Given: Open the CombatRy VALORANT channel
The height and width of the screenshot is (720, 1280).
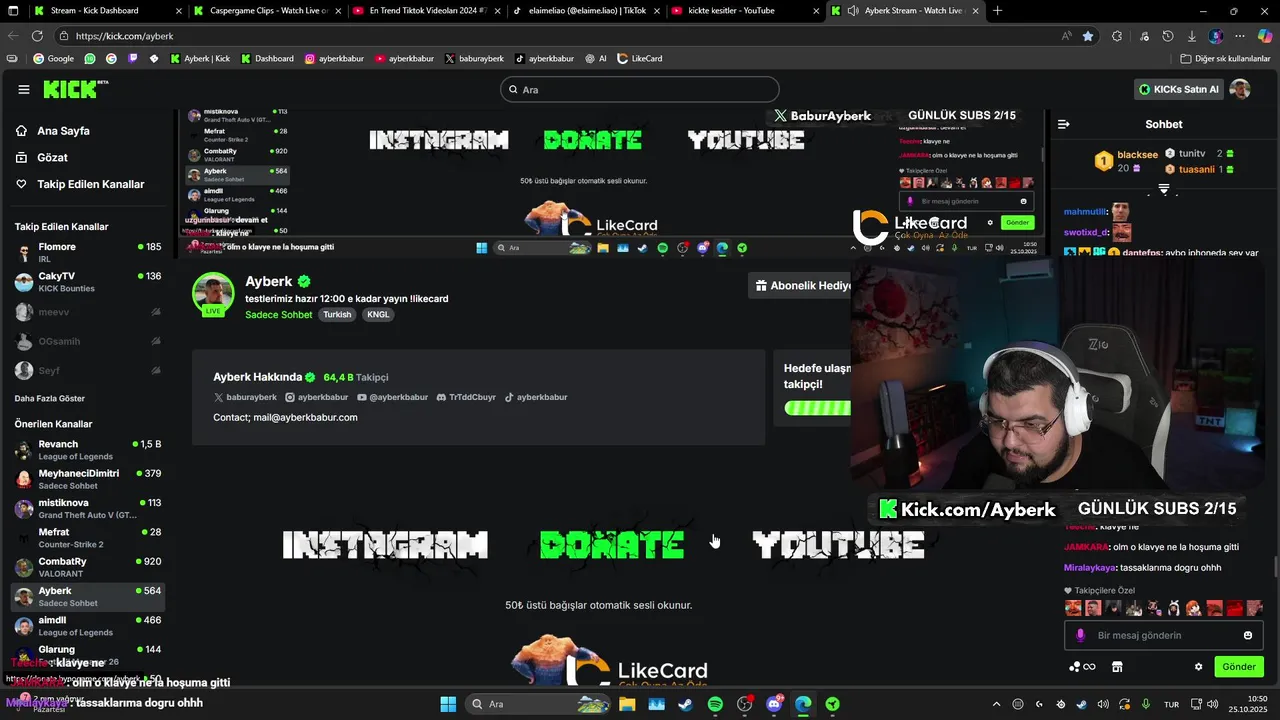Looking at the screenshot, I should 88,568.
